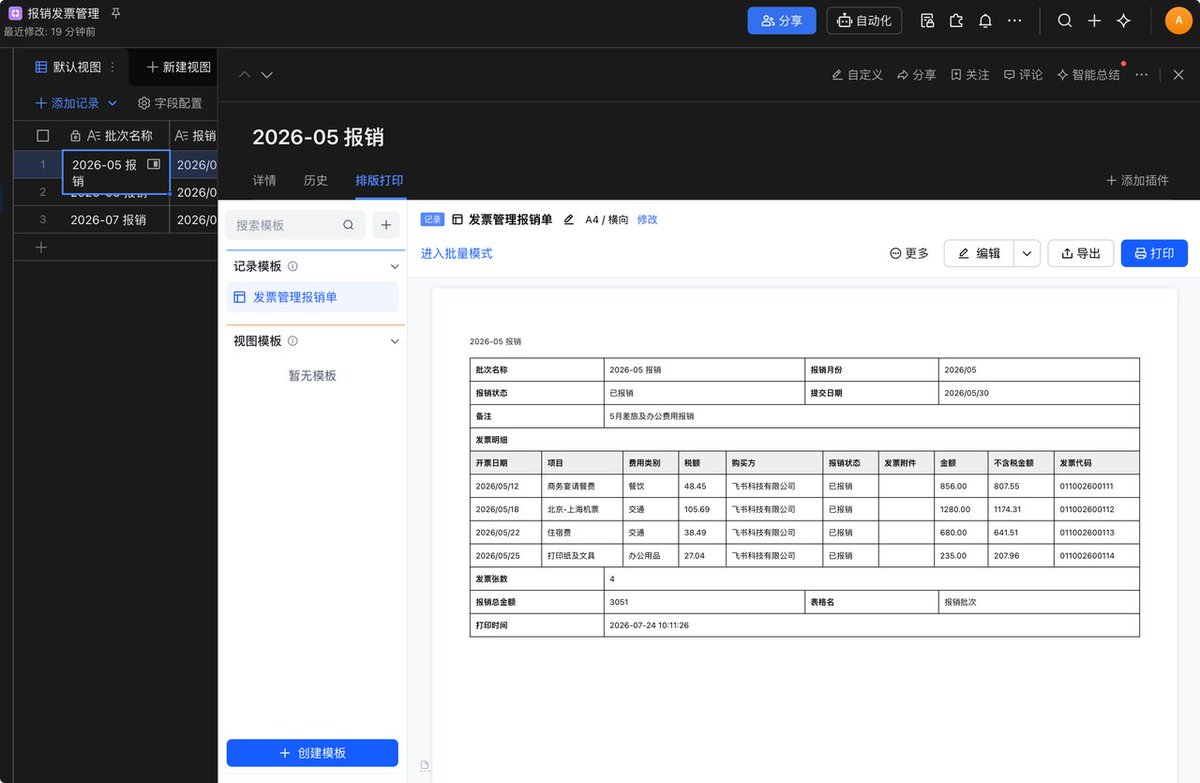Open 智能总结 in record panel
Screen dimensions: 1200x783
click(1088, 75)
